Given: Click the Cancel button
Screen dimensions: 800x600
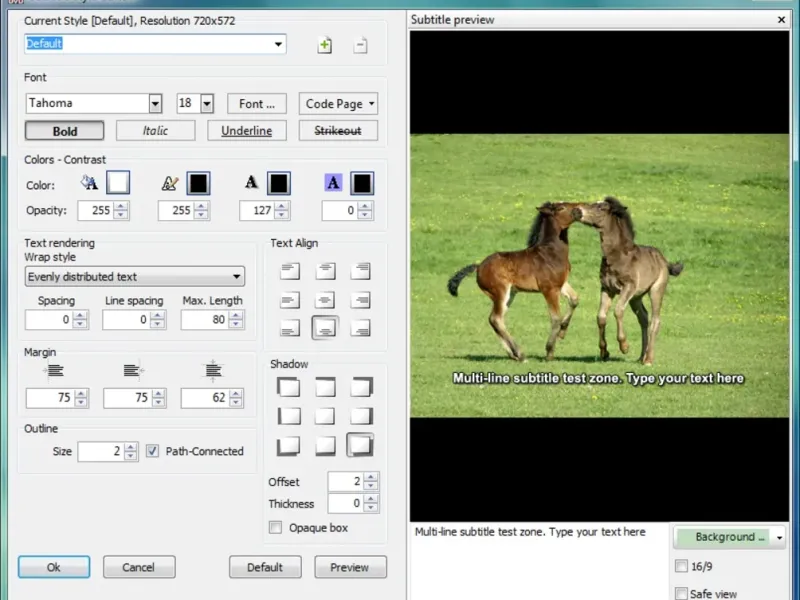Looking at the screenshot, I should point(138,567).
